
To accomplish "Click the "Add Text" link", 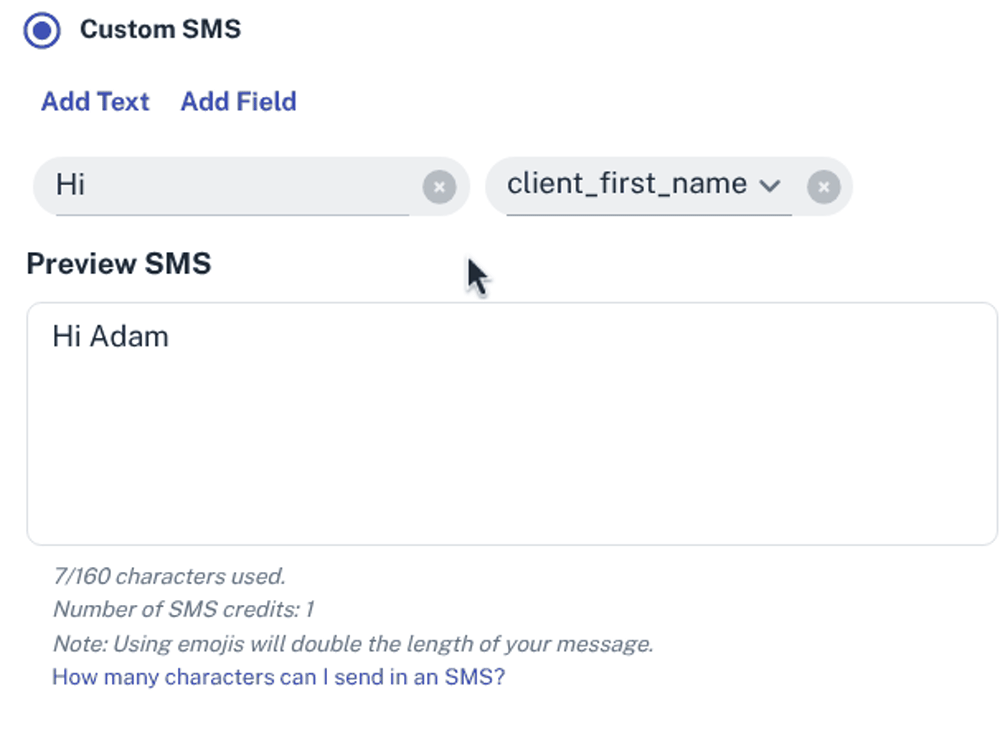I will tap(95, 102).
